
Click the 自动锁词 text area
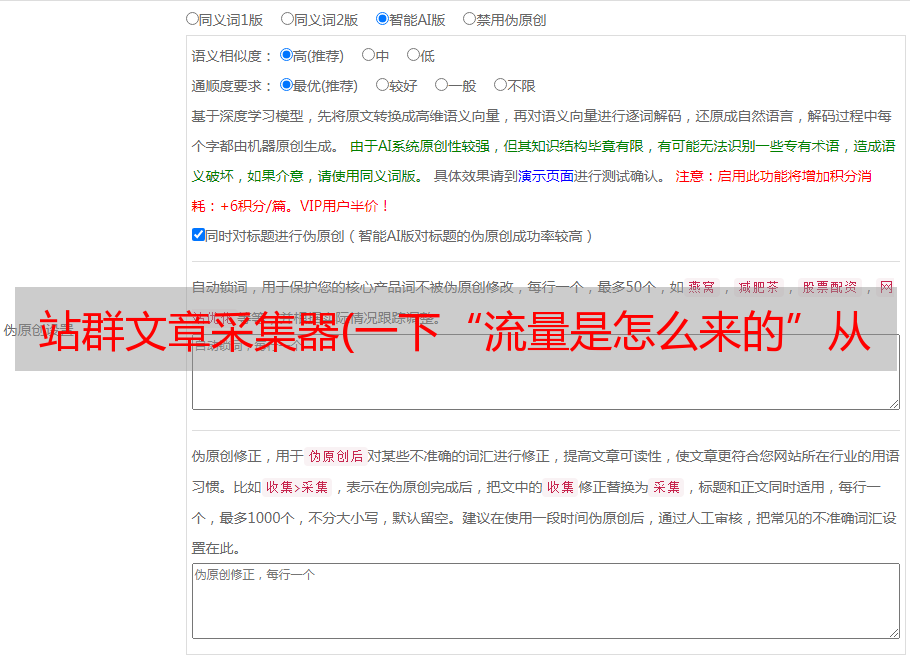(546, 372)
